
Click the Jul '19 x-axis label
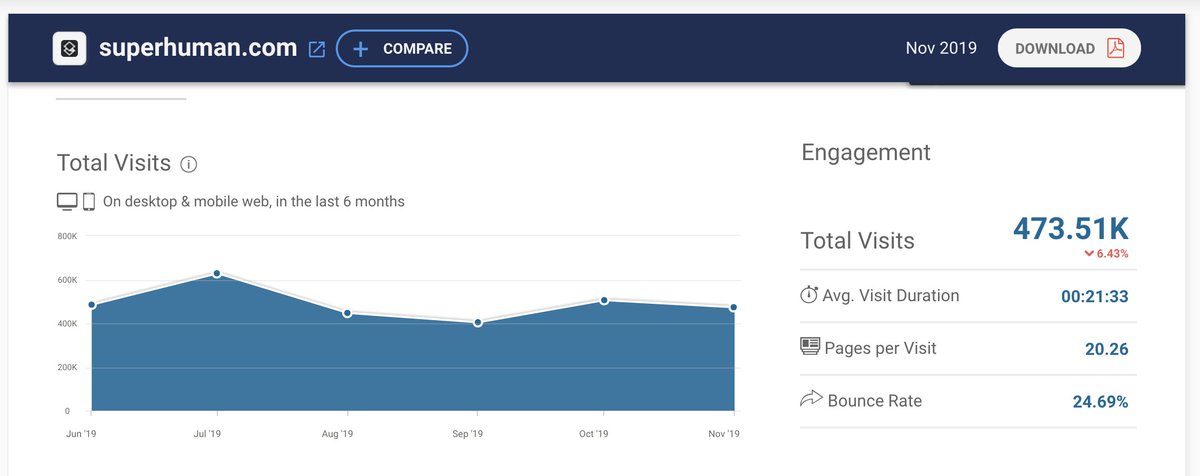coord(206,434)
